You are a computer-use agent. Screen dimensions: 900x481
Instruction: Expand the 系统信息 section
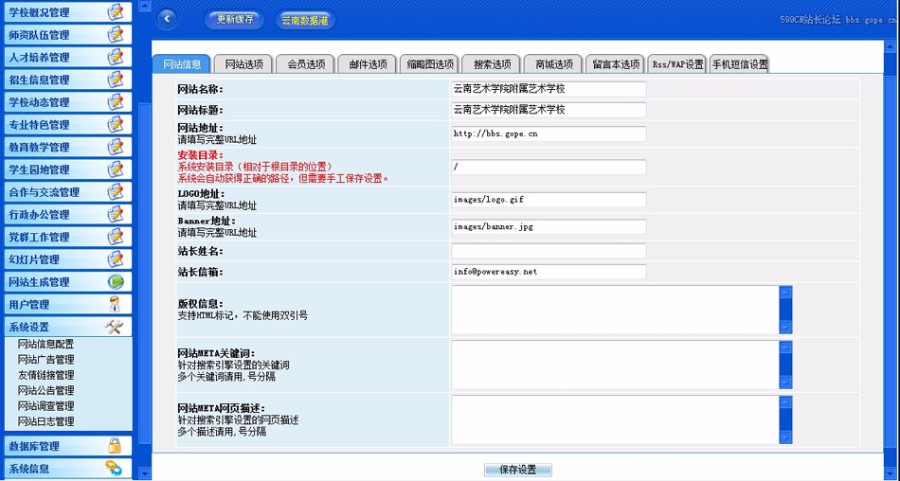tap(68, 468)
